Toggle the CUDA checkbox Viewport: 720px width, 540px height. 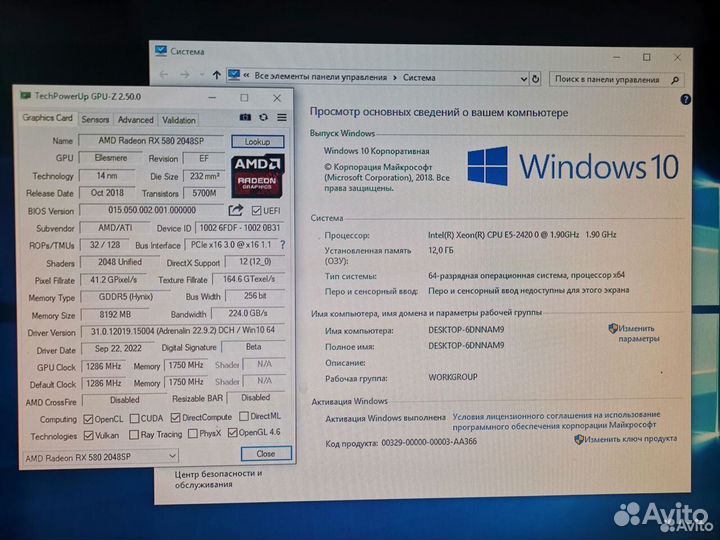coord(135,418)
